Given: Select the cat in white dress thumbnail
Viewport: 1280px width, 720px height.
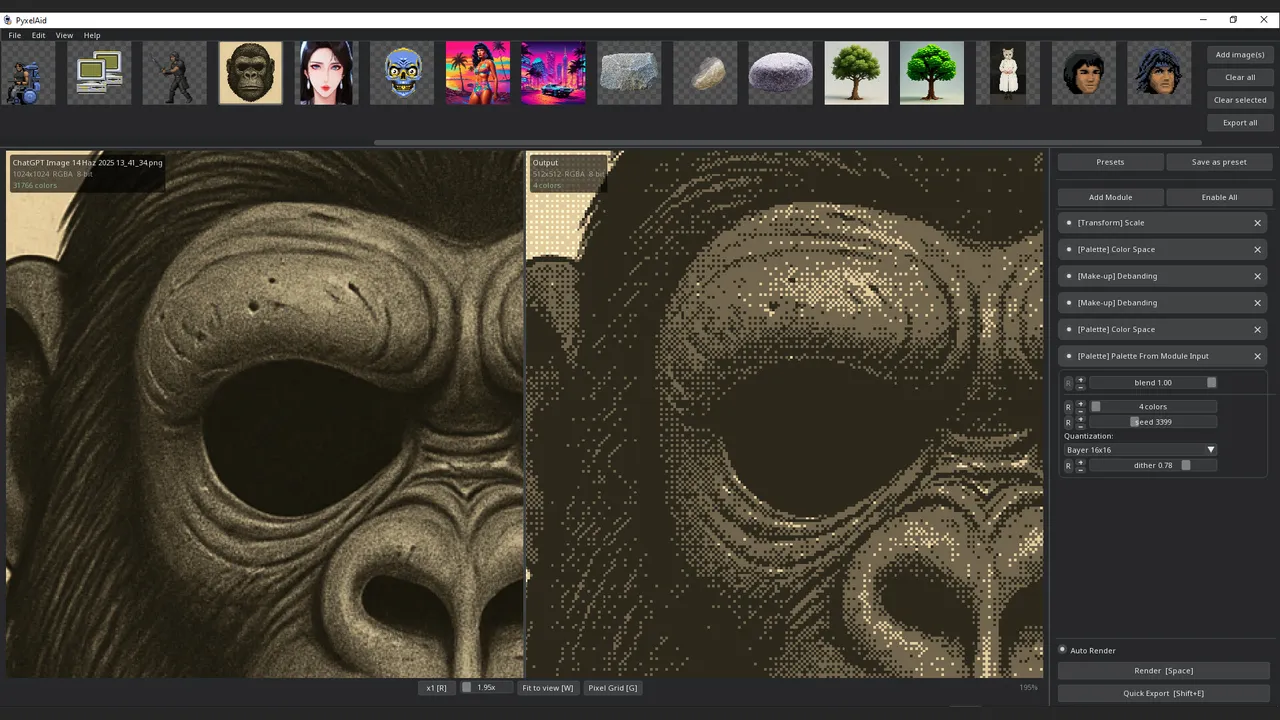Looking at the screenshot, I should (1008, 73).
